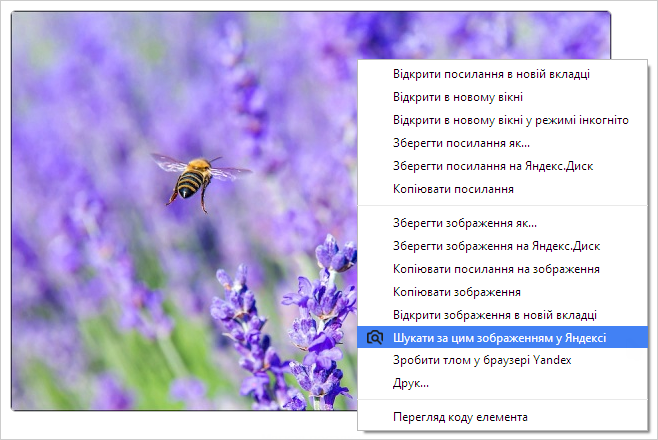Screen dimensions: 658x440
Task: Click 'Зберегти посилання як…'
Action: tap(502, 143)
